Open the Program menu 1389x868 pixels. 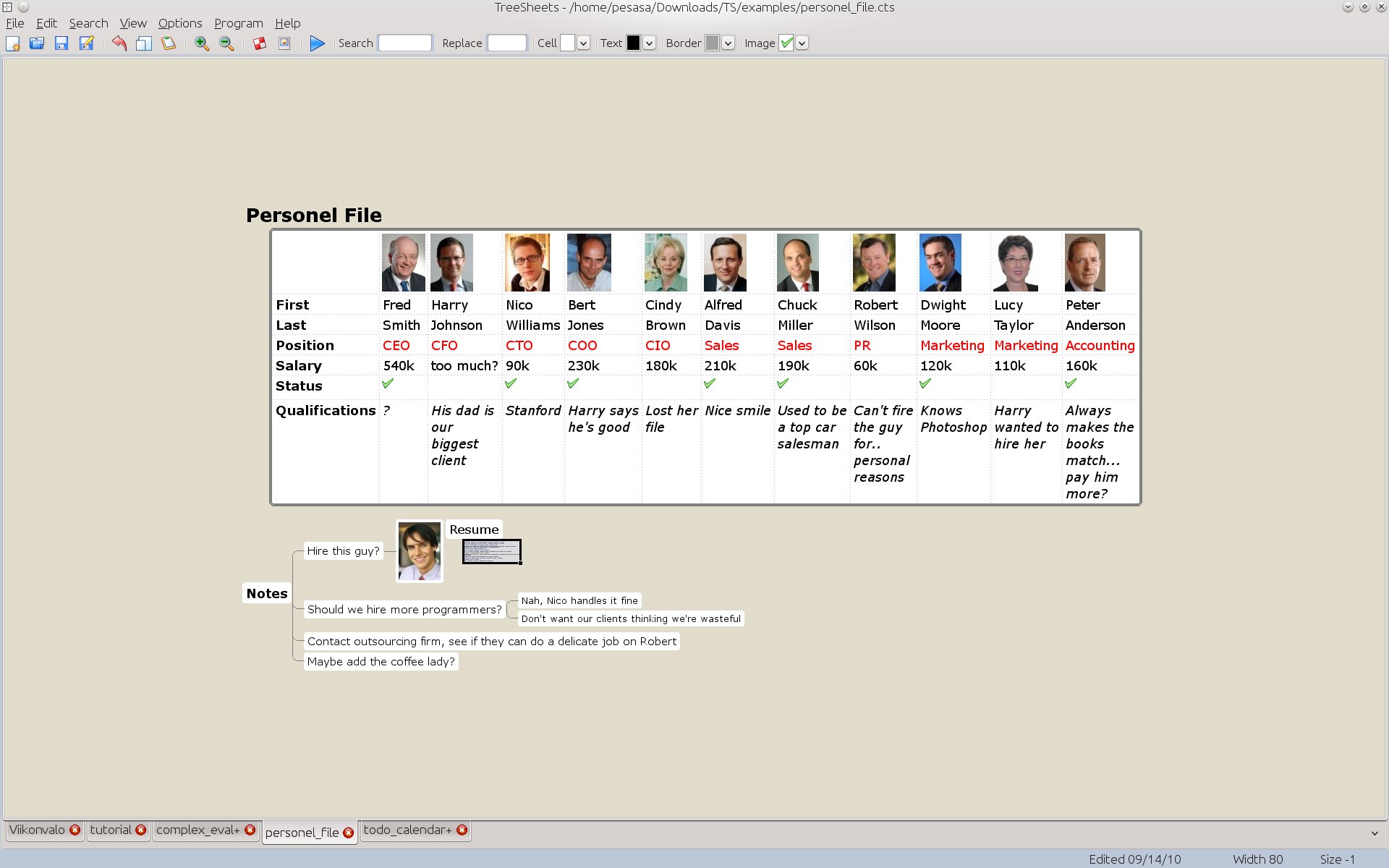point(238,23)
